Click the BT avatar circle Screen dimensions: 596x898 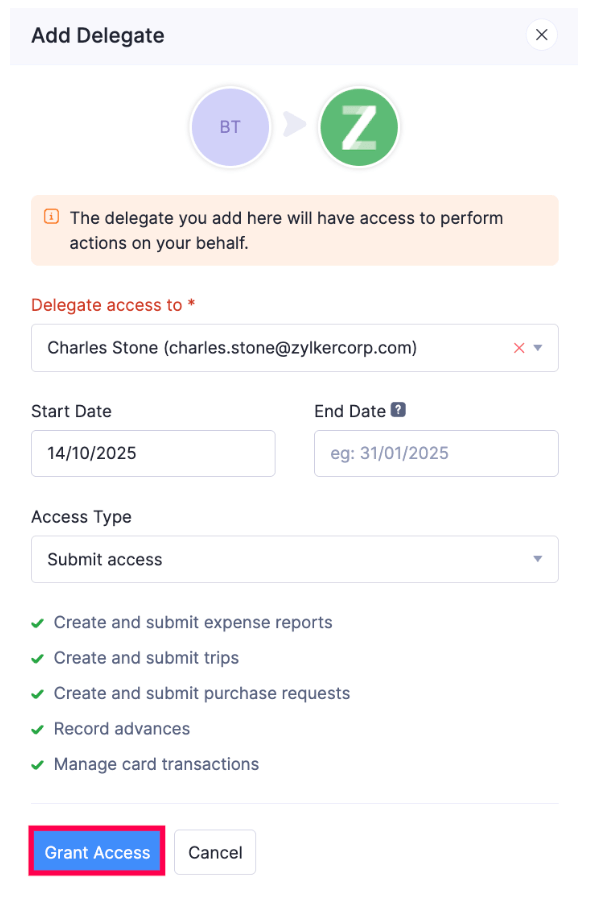[x=230, y=127]
